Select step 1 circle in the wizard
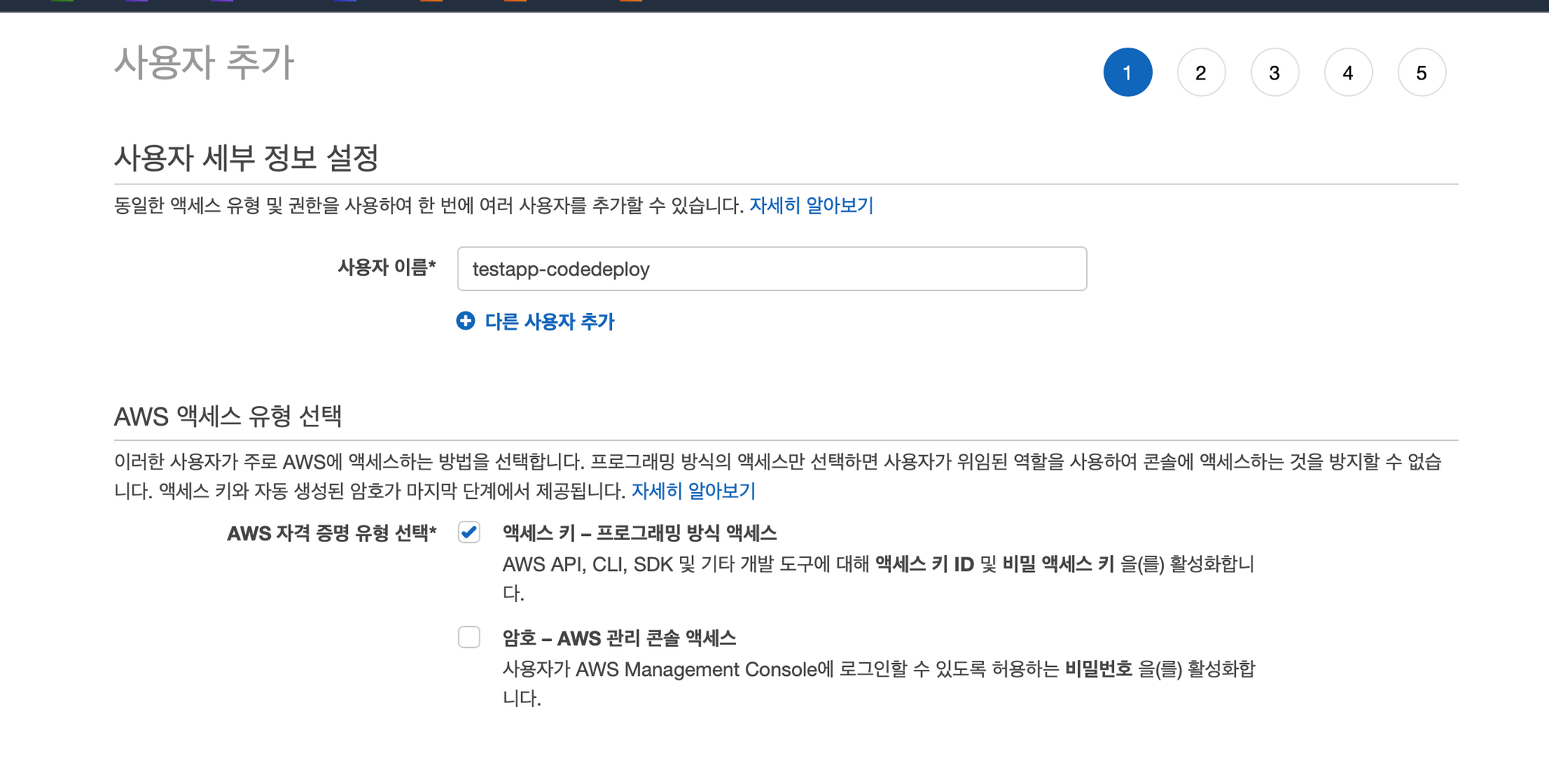 (x=1128, y=73)
